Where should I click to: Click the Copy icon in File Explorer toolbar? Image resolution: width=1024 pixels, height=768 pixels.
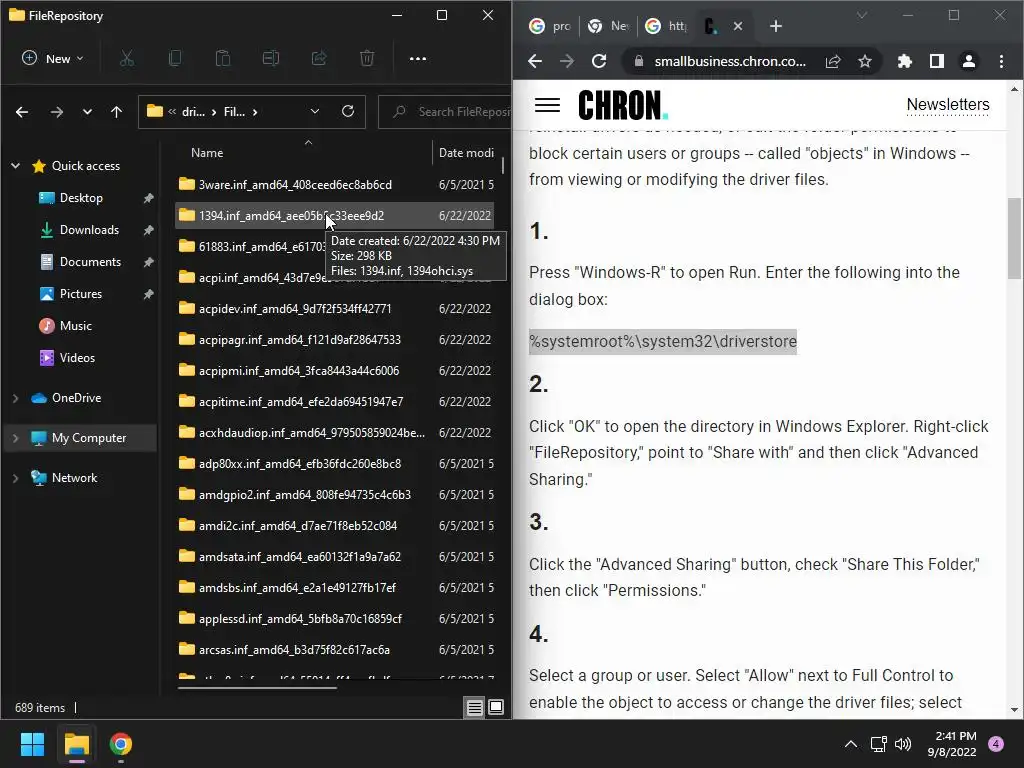(175, 59)
